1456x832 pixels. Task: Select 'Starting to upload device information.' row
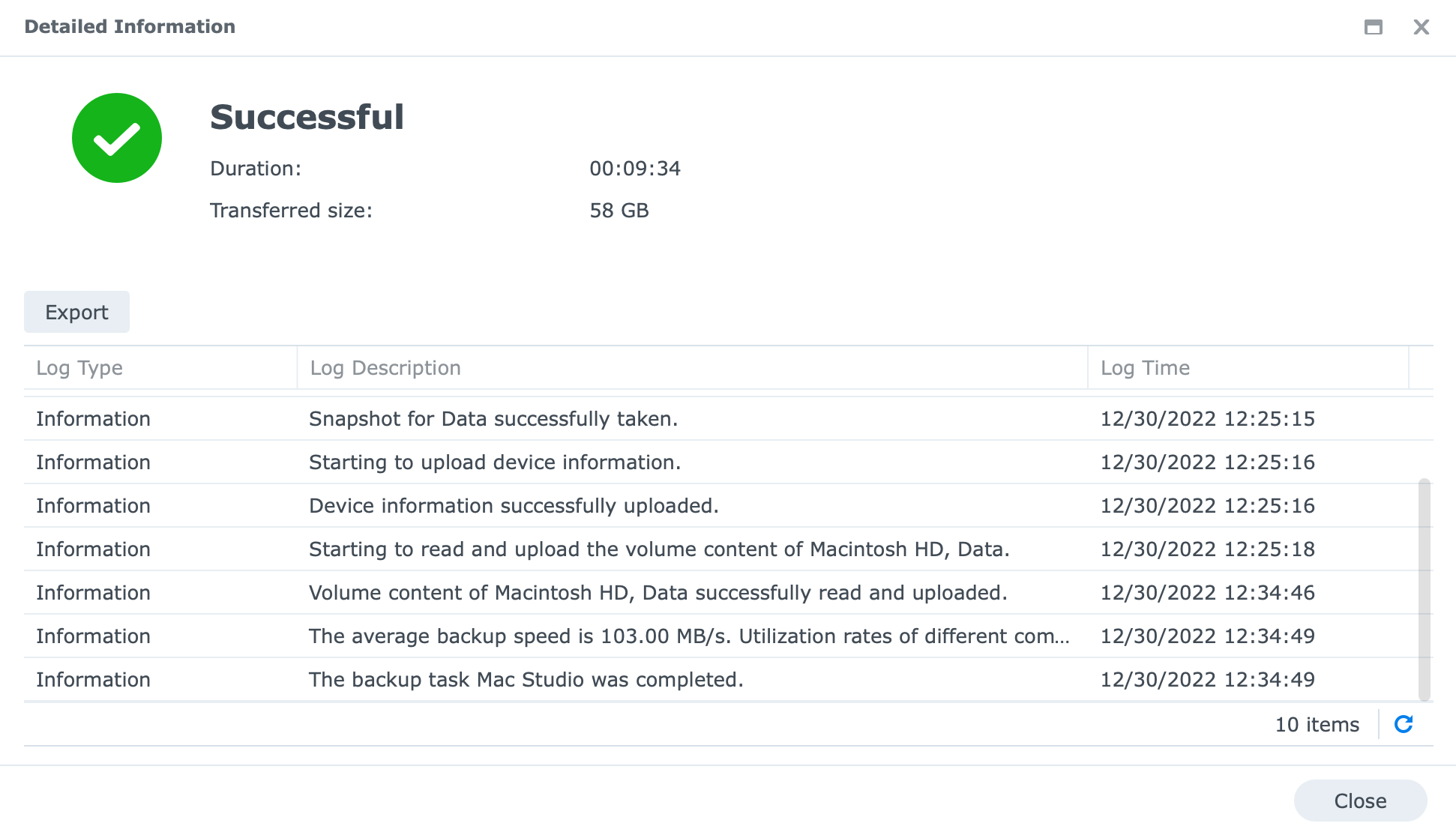point(728,462)
